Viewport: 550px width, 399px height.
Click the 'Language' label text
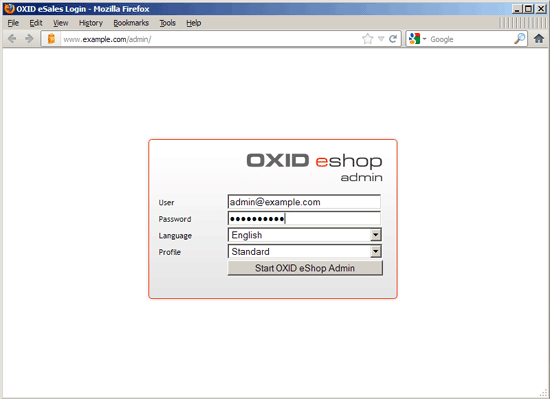[x=175, y=236]
